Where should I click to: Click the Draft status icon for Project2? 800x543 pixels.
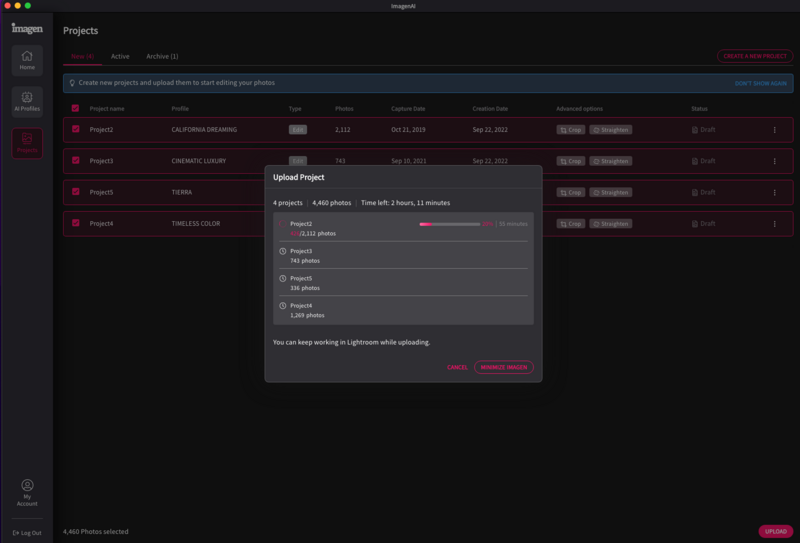pos(694,130)
